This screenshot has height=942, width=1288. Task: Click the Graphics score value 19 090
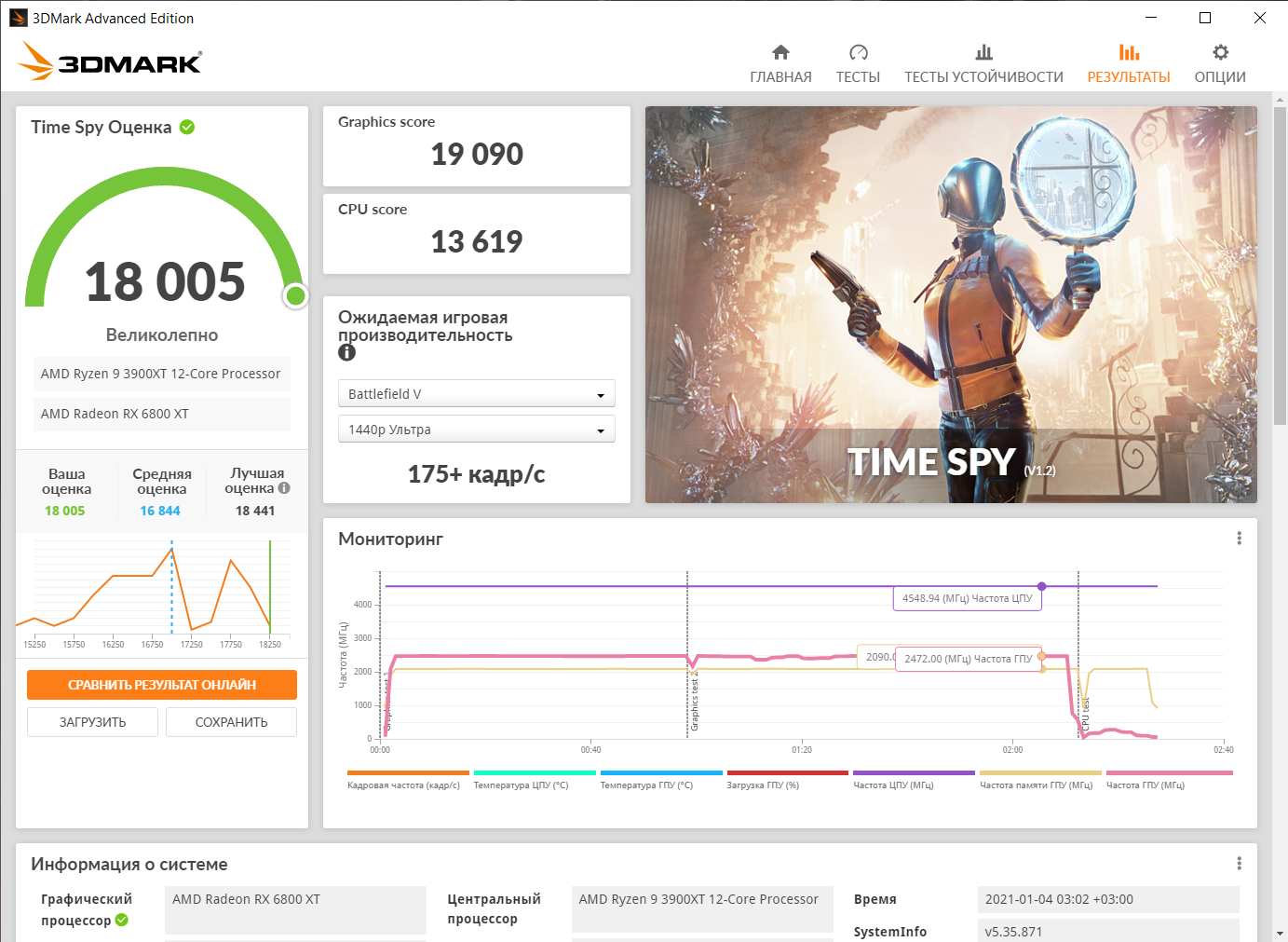coord(477,154)
